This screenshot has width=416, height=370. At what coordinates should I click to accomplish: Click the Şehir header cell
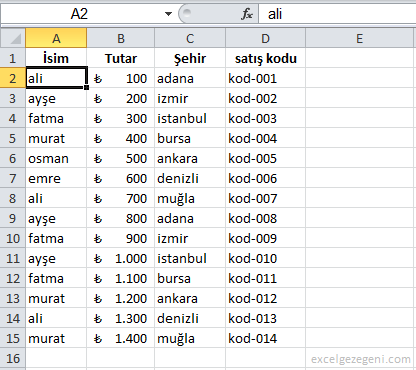pos(190,58)
